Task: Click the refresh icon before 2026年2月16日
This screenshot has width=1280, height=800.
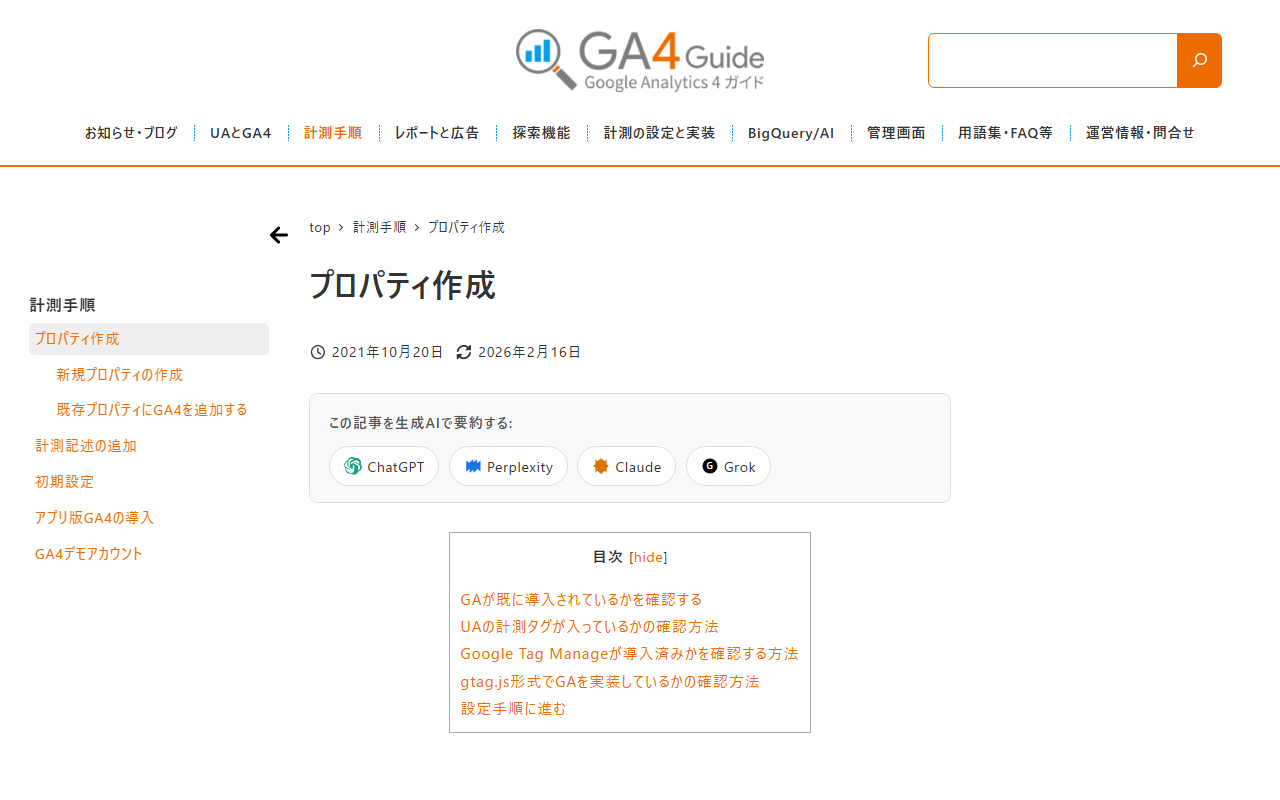Action: tap(464, 352)
